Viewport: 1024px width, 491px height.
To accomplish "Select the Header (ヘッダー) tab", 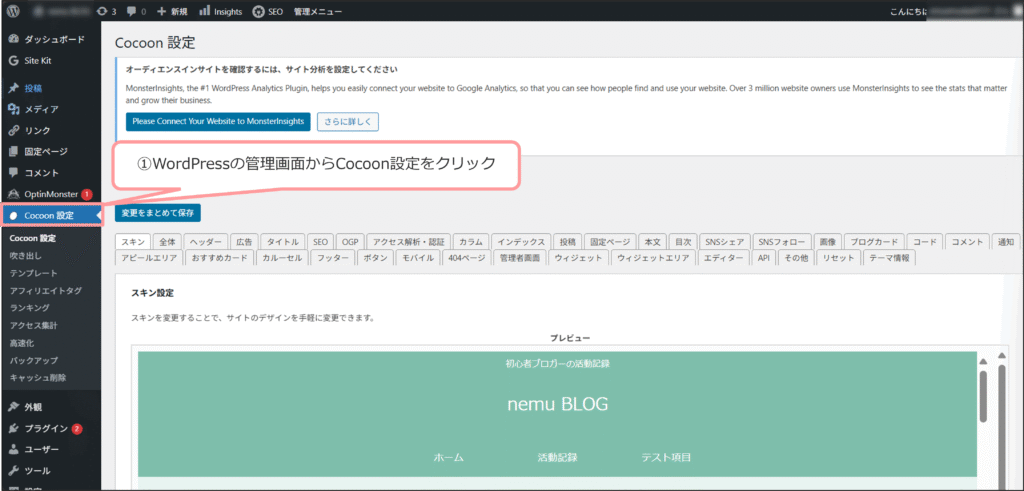I will coord(206,242).
